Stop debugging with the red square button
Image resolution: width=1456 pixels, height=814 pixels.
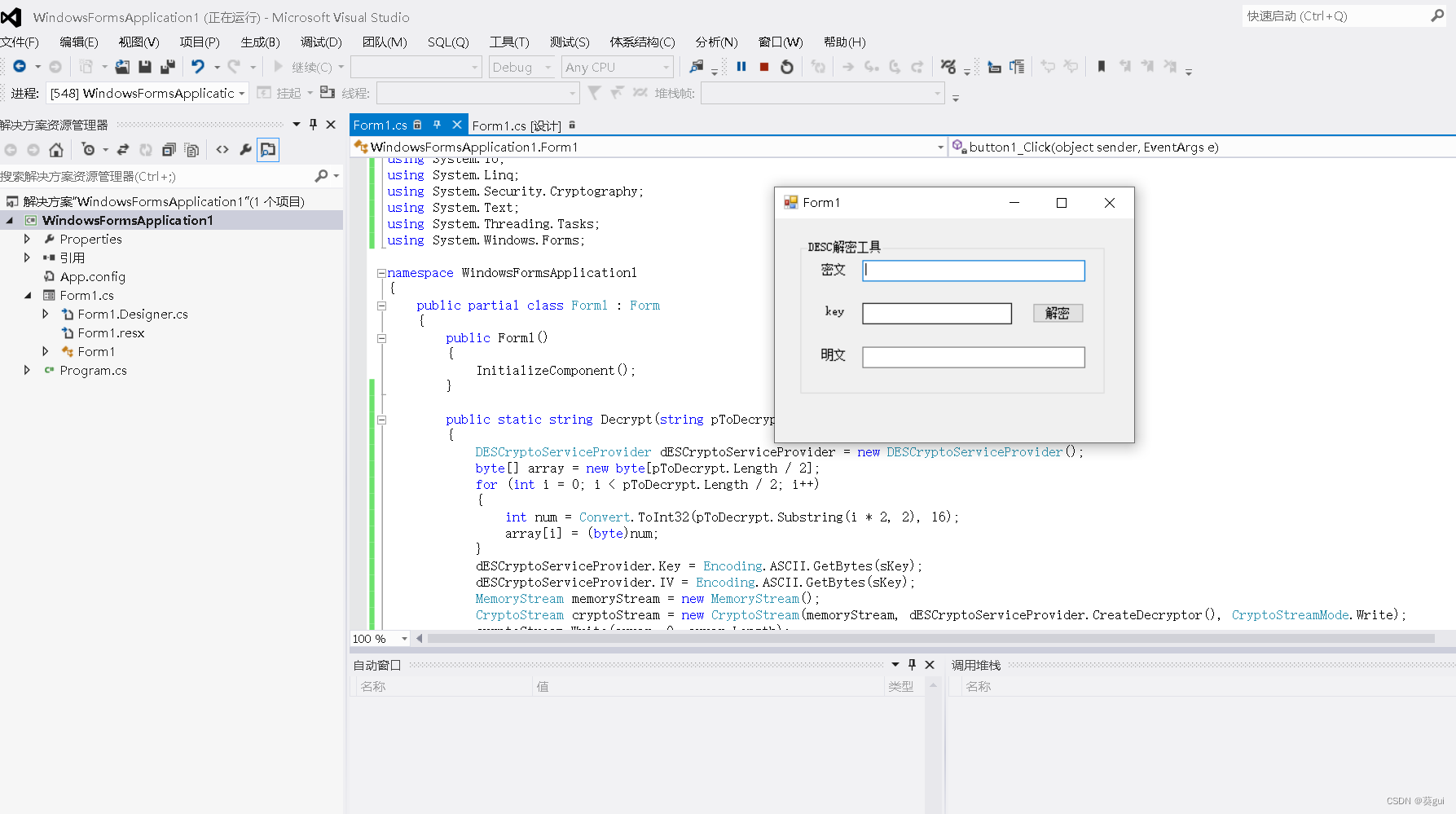tap(764, 67)
